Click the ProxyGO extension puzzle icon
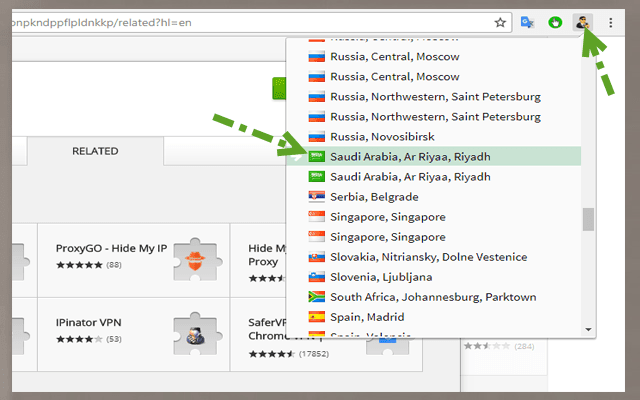Screen dimensions: 640x400 pos(195,257)
